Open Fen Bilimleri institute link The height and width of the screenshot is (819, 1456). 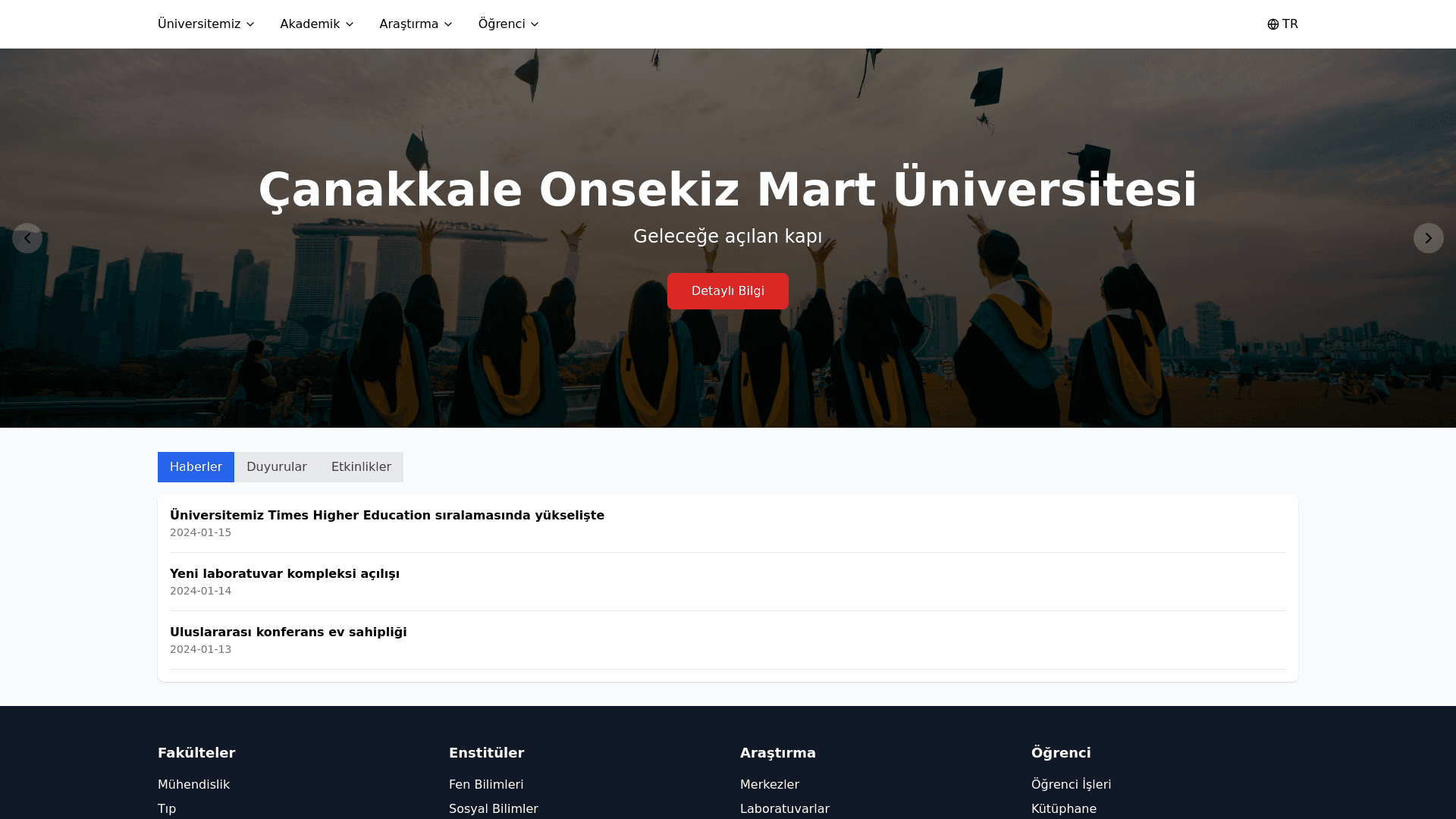pyautogui.click(x=486, y=785)
